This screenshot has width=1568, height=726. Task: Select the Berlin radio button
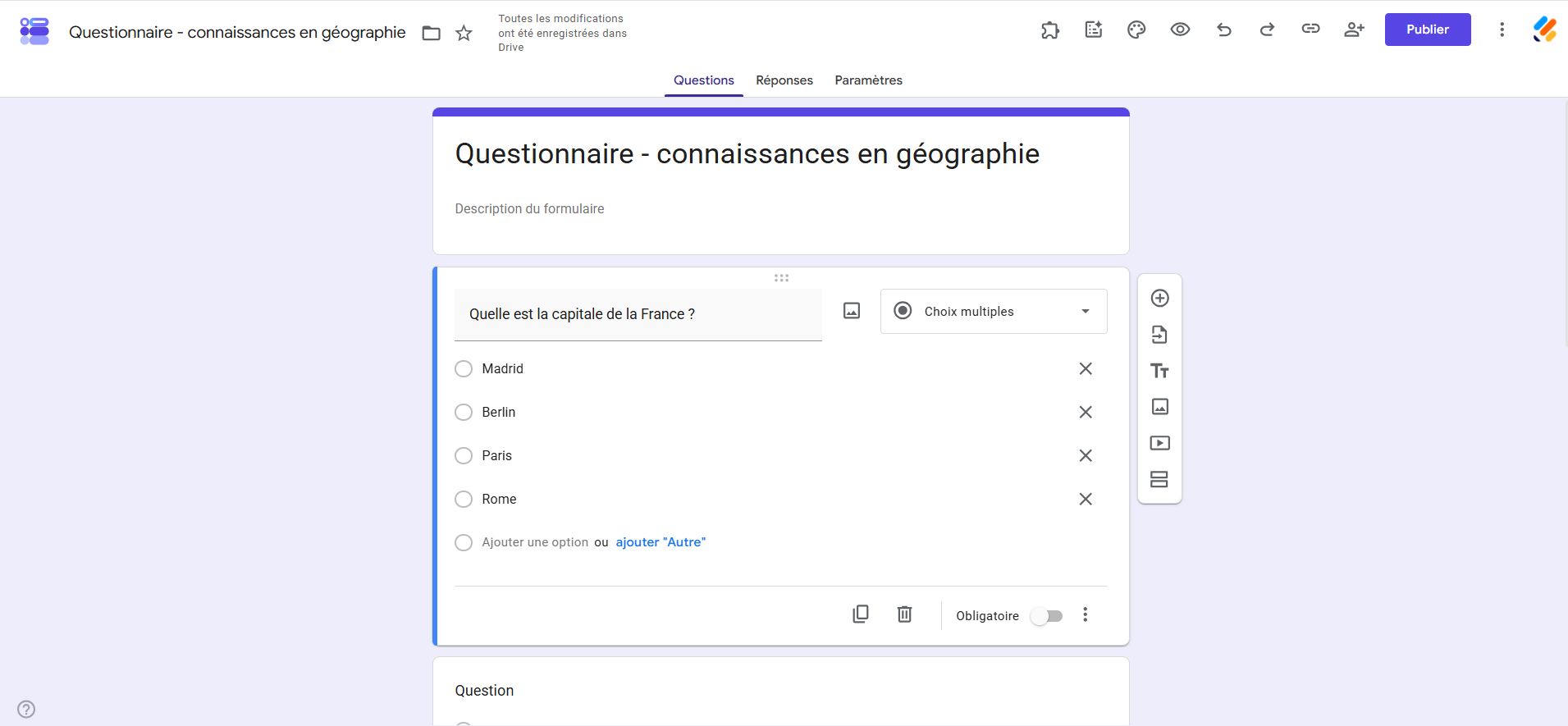click(x=464, y=413)
